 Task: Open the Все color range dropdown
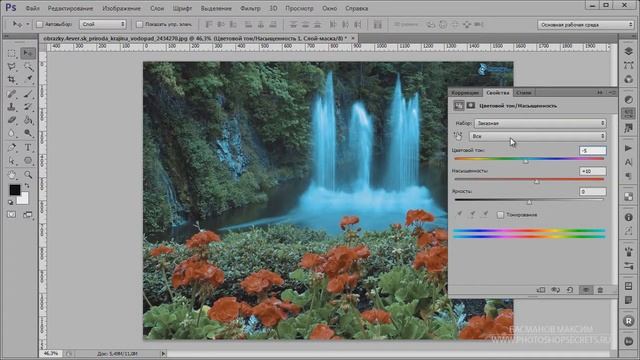538,136
